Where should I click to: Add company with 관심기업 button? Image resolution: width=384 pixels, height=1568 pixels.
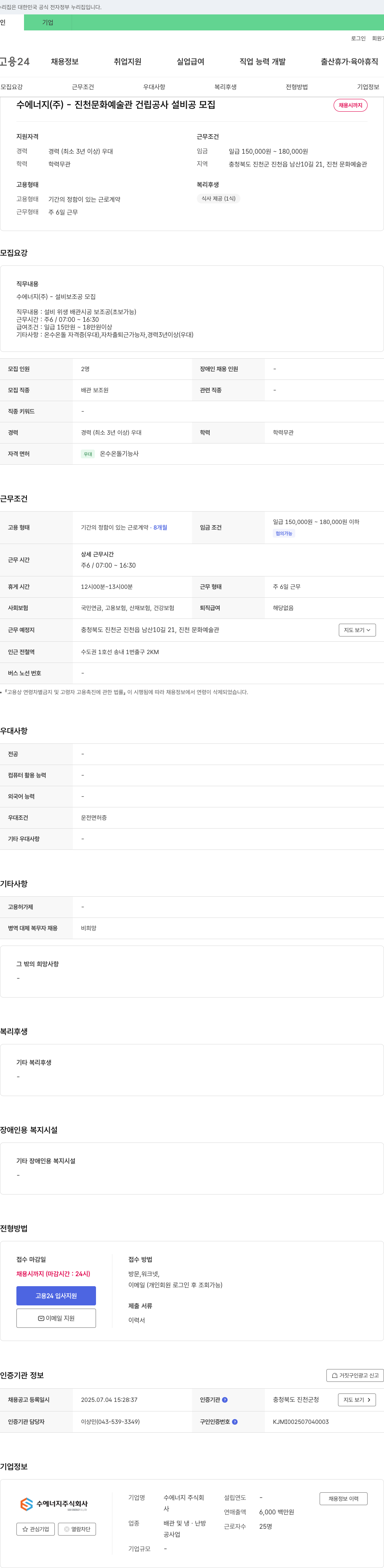click(x=35, y=1529)
